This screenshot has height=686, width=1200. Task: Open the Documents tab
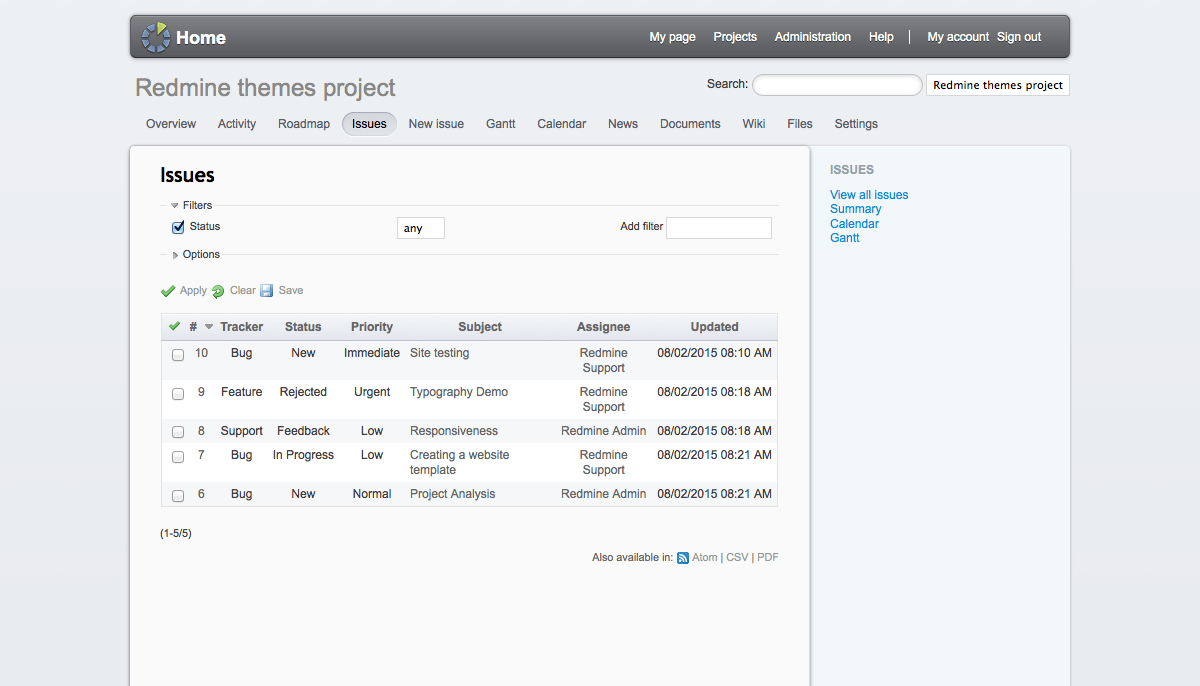(x=690, y=124)
